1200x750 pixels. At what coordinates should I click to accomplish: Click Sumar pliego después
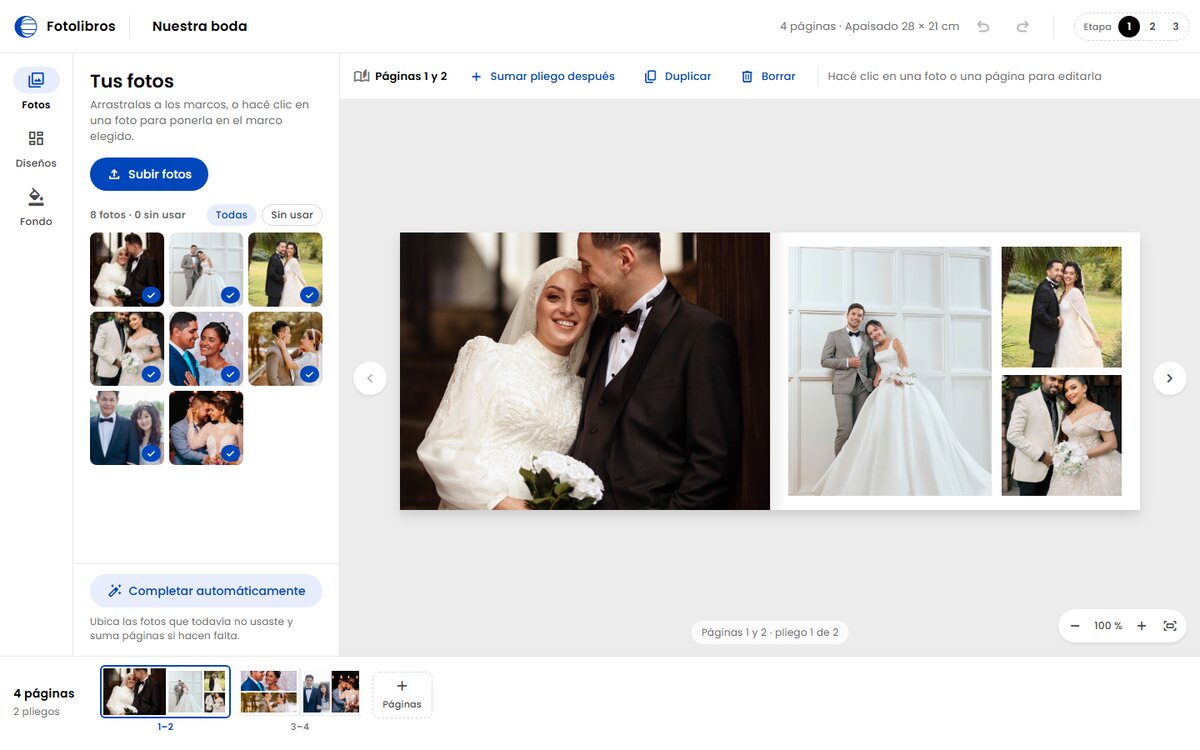click(x=542, y=76)
